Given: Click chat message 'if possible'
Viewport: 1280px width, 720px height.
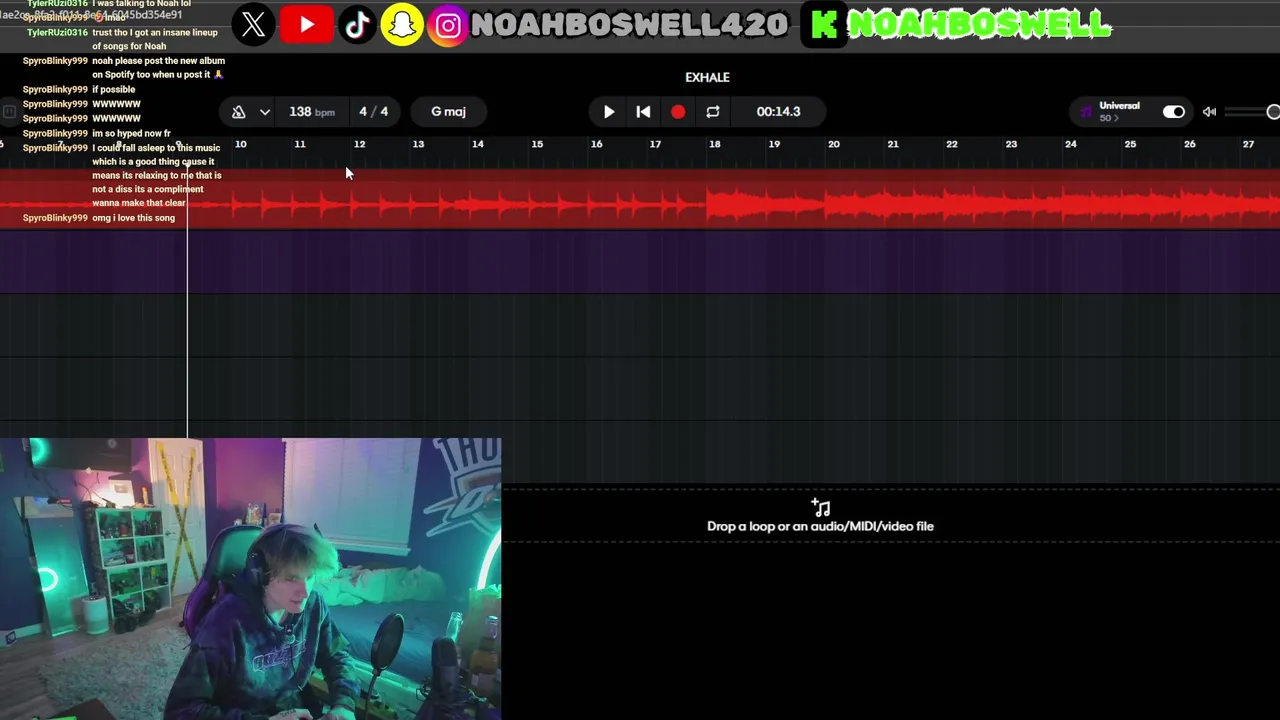Looking at the screenshot, I should 113,89.
